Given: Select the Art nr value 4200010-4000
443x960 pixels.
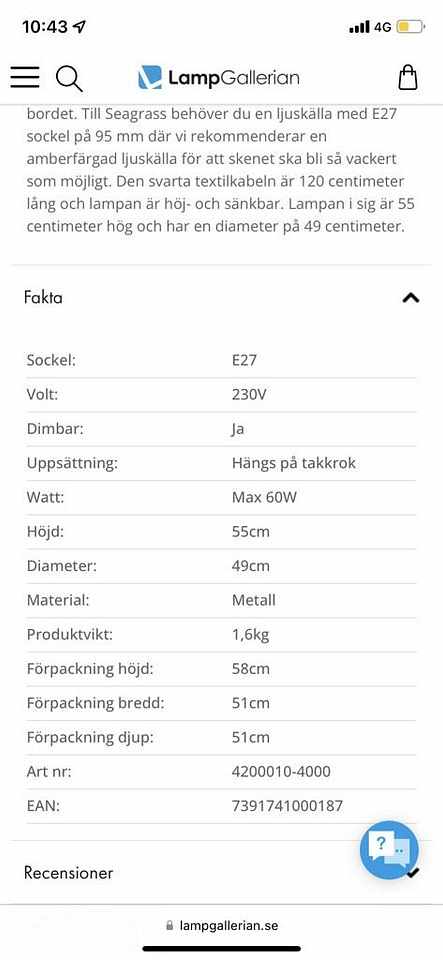Looking at the screenshot, I should coord(281,772).
